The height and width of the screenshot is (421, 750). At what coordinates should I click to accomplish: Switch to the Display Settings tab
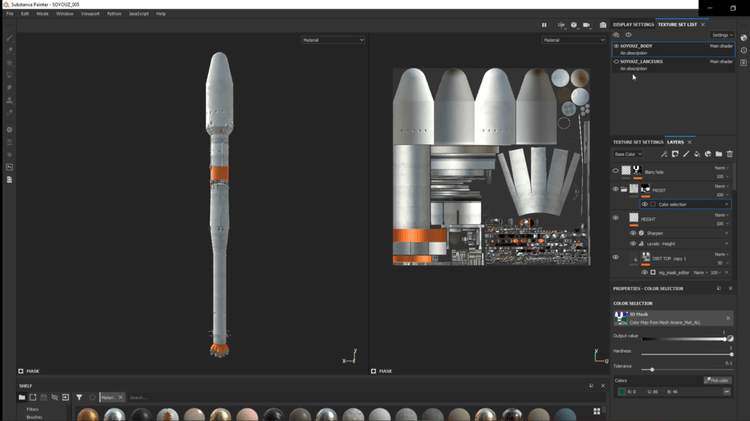pos(633,24)
